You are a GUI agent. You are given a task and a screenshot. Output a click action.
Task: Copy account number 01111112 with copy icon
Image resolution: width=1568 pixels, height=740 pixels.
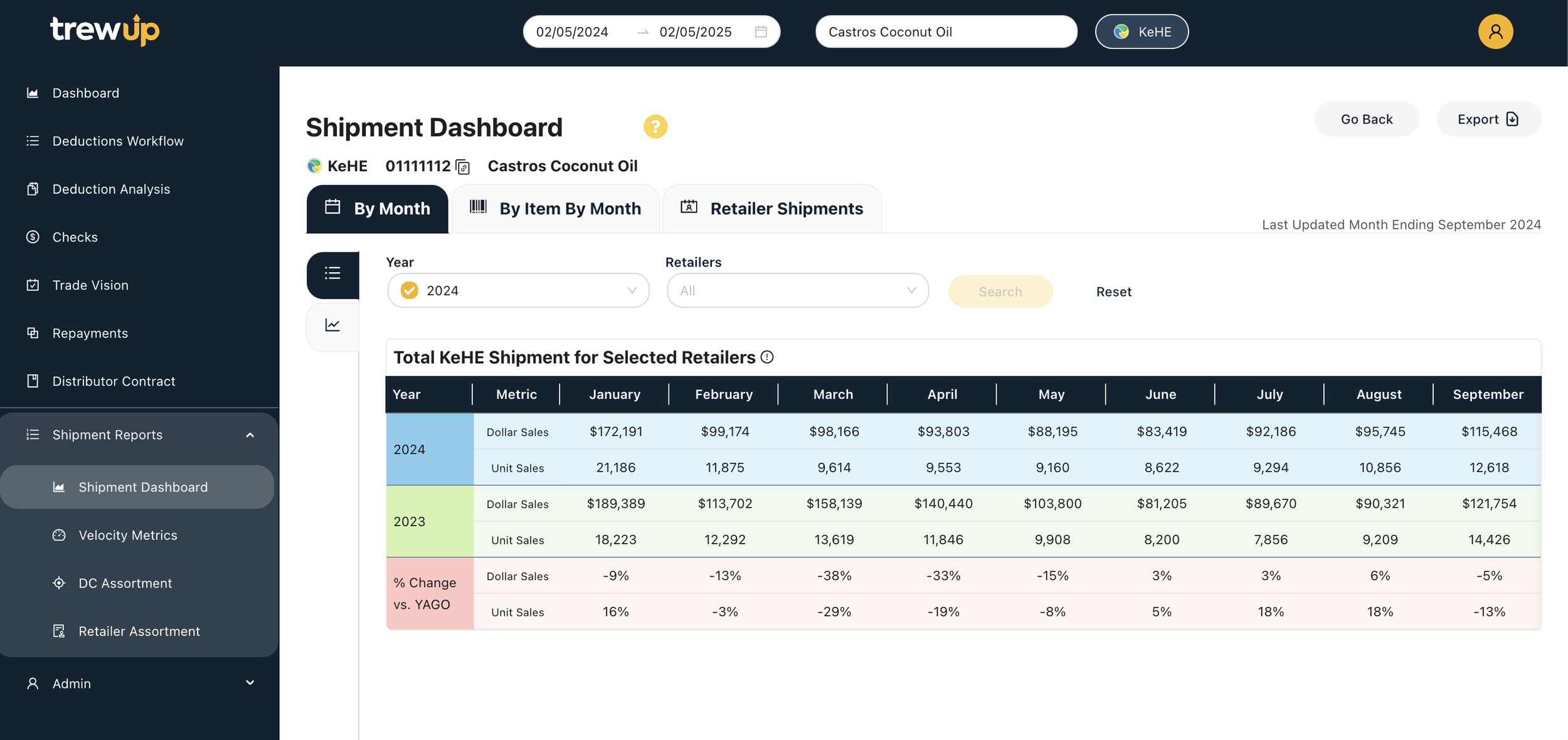pos(463,167)
